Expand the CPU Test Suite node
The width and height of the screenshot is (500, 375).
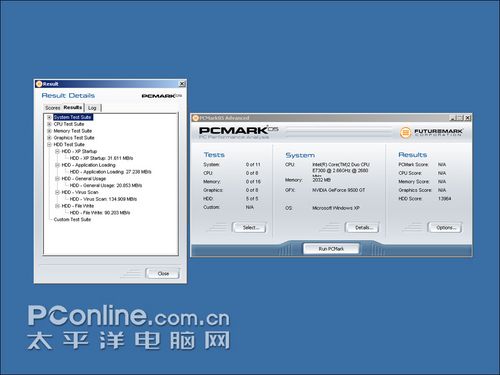coord(49,124)
